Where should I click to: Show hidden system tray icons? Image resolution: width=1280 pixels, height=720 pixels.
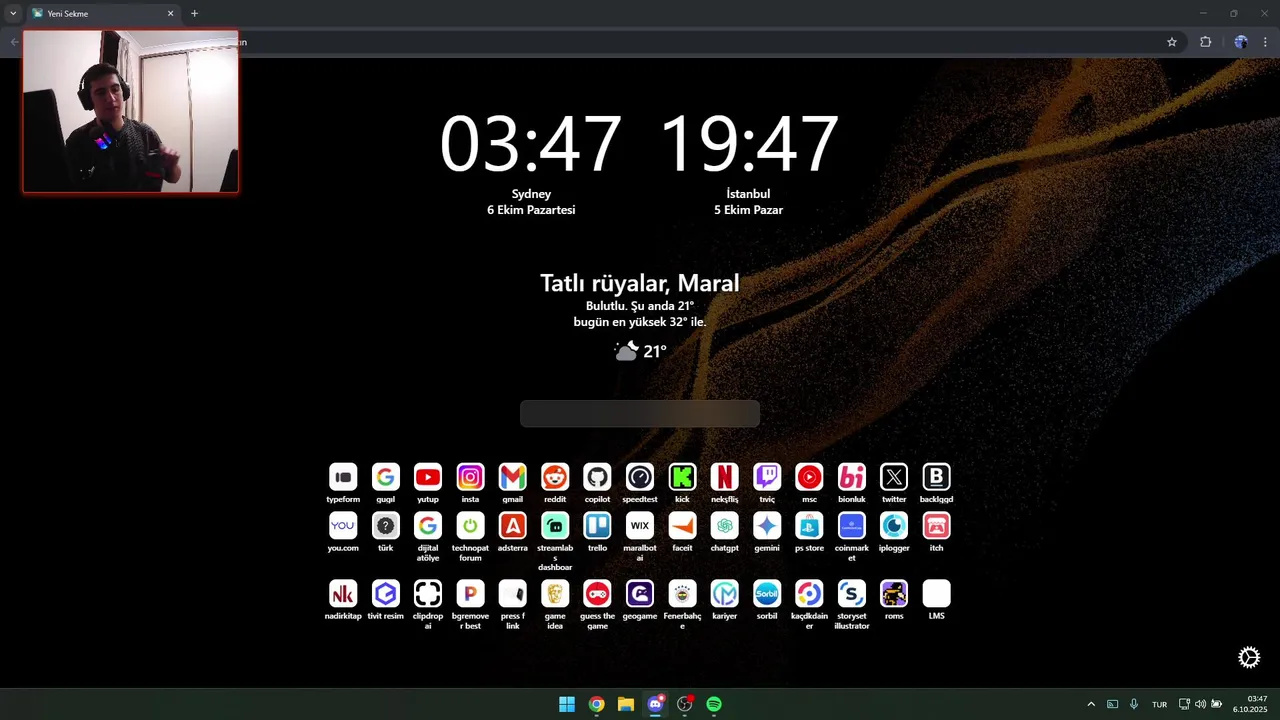pos(1091,704)
